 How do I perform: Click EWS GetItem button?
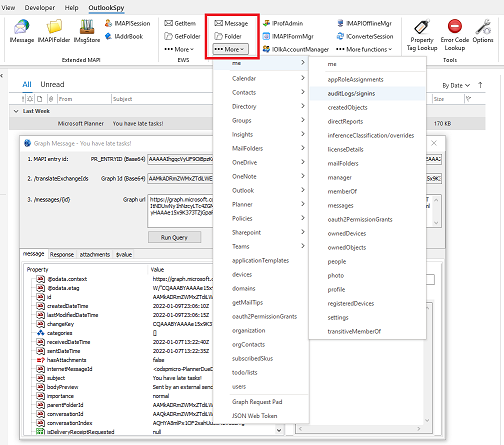click(180, 23)
